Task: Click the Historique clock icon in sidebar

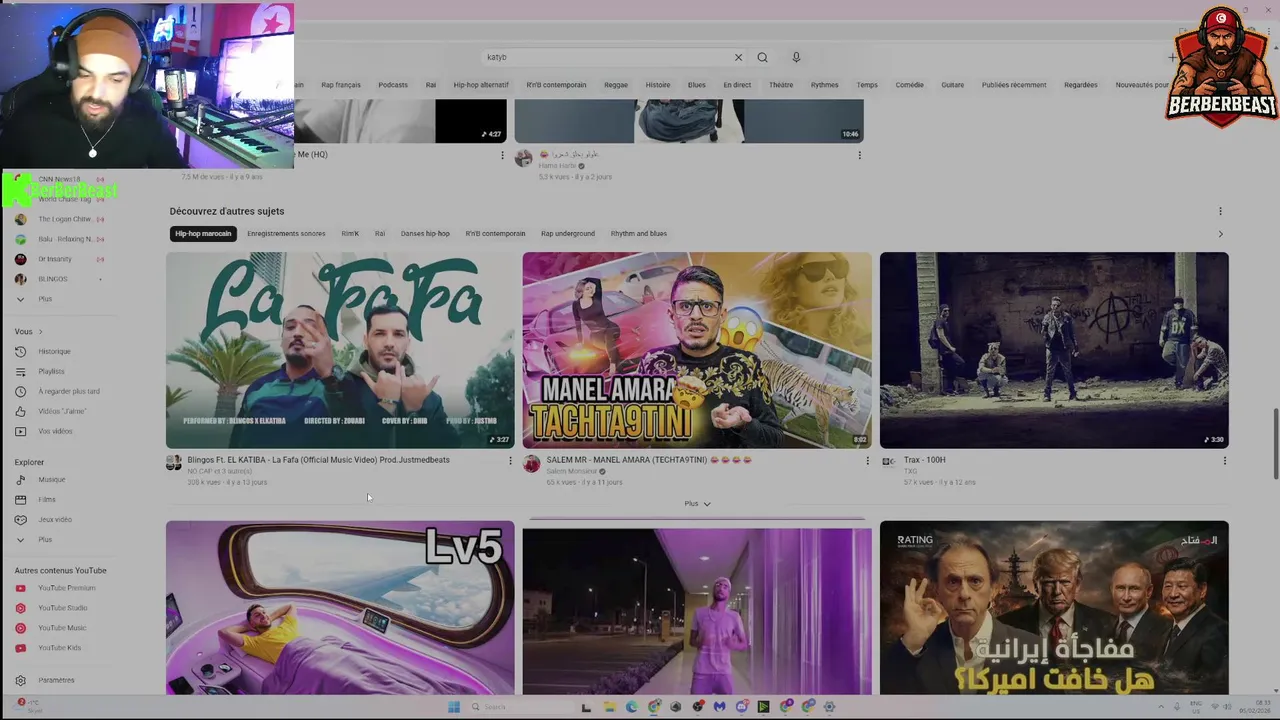Action: pyautogui.click(x=20, y=351)
